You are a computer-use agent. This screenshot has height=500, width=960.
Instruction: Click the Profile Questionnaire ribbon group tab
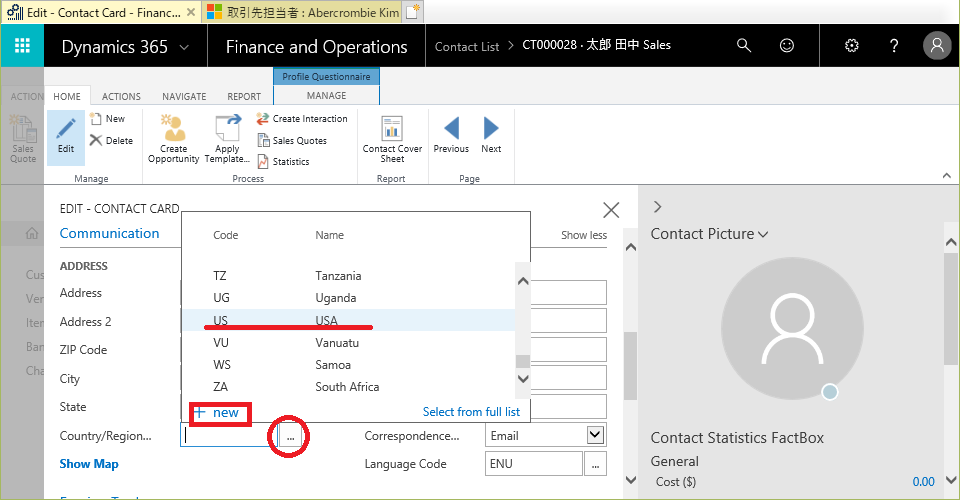coord(326,76)
